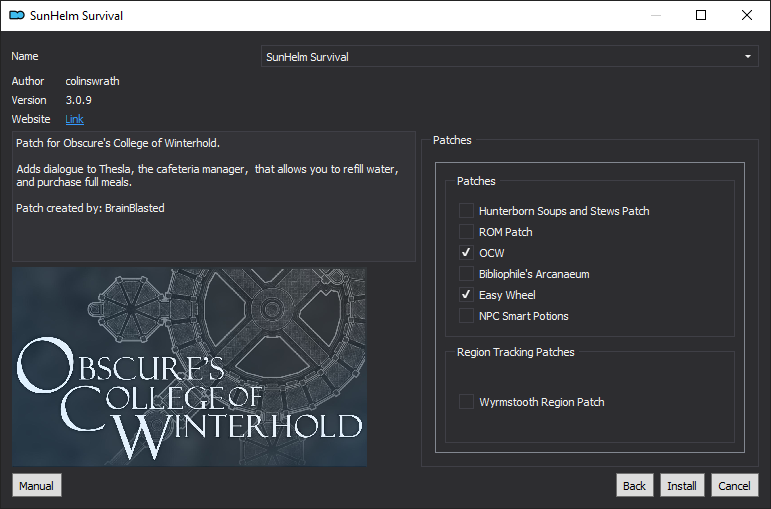Open the Name dropdown arrow
771x509 pixels.
(x=748, y=57)
